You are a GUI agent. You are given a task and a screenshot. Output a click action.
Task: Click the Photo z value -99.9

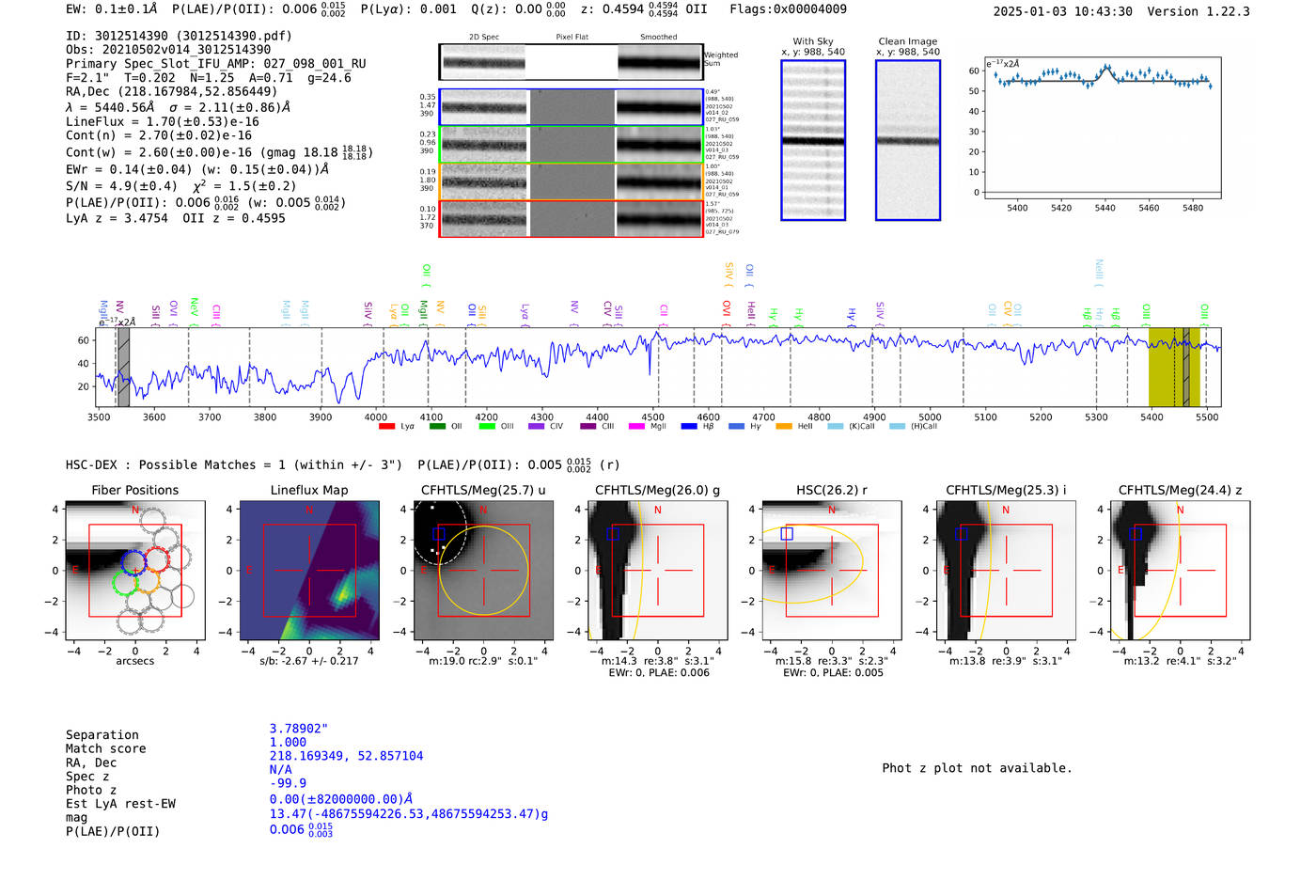288,783
